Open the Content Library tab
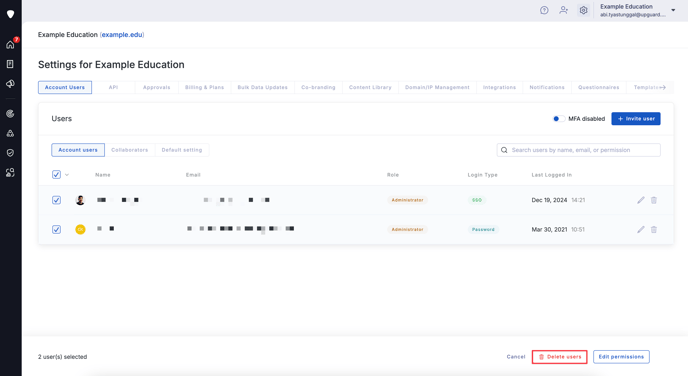The height and width of the screenshot is (376, 688). click(370, 87)
